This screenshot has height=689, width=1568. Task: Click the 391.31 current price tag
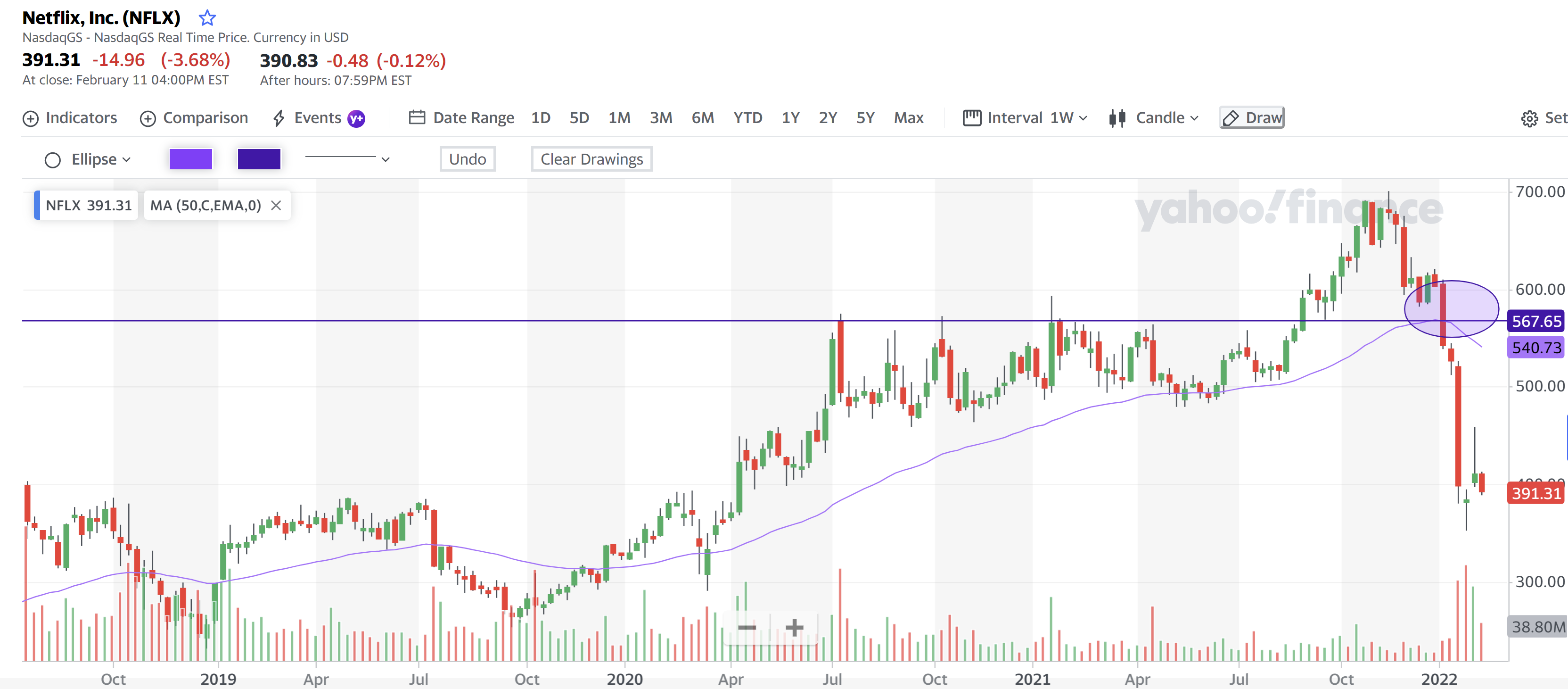[x=1536, y=493]
